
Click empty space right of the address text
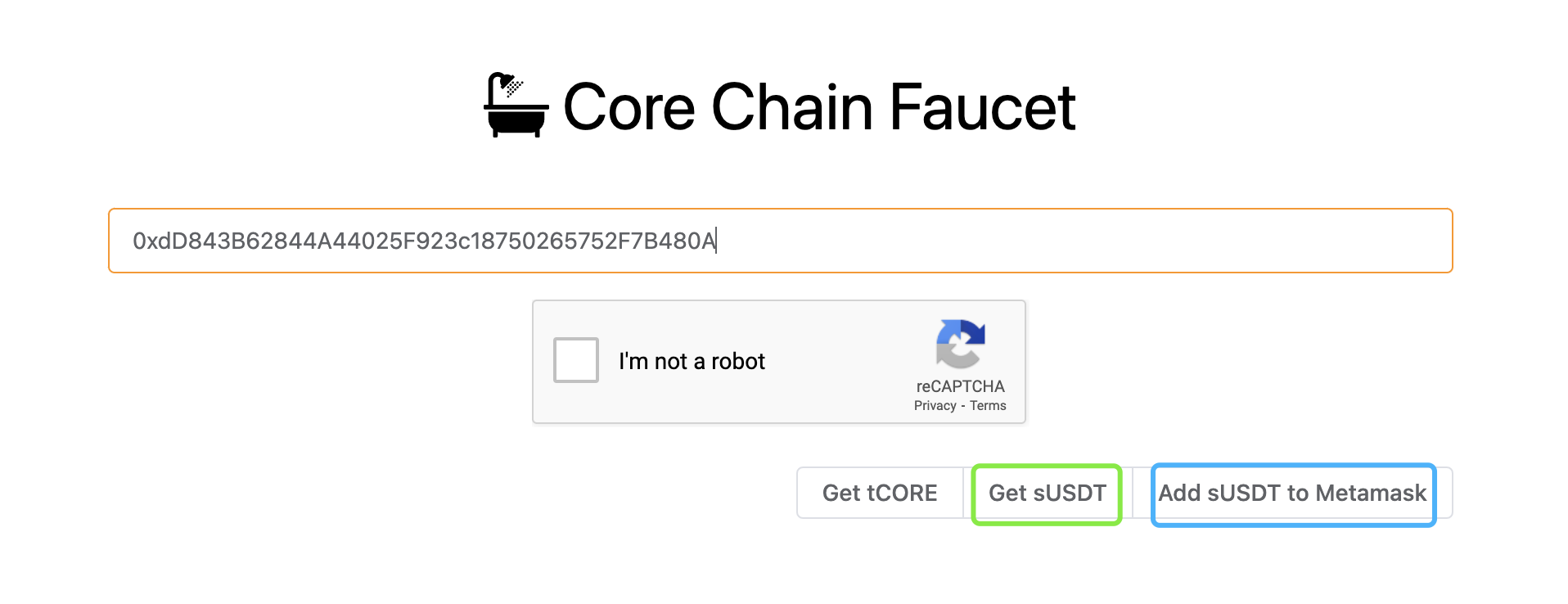pyautogui.click(x=1064, y=241)
